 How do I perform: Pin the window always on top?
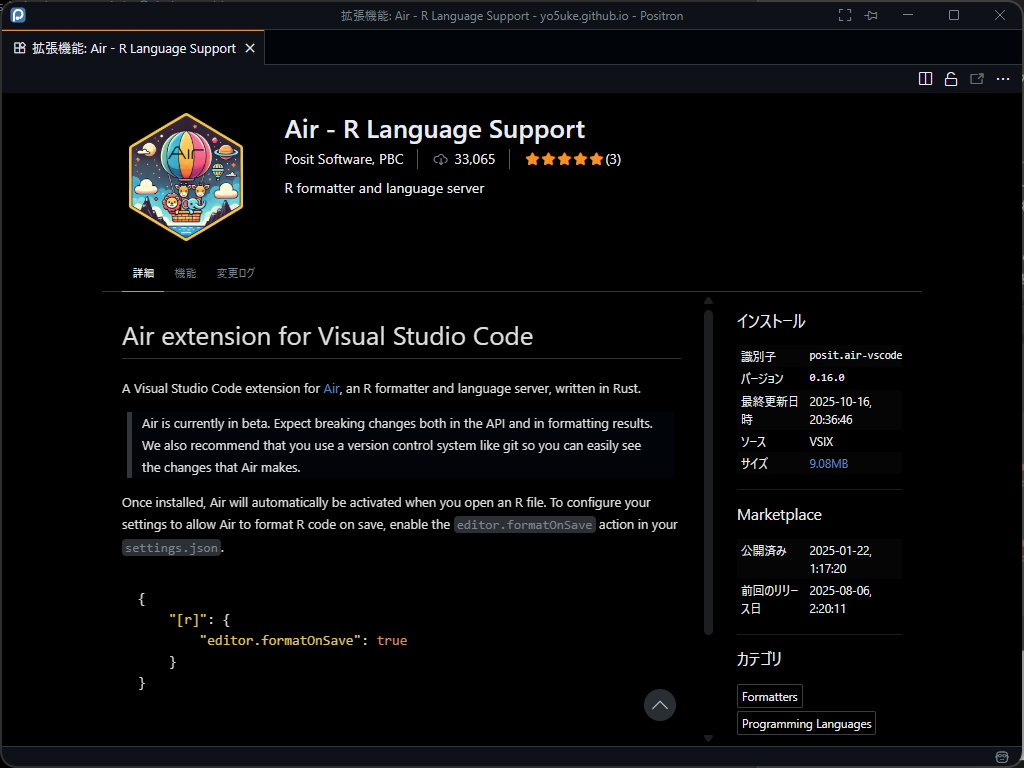pos(872,15)
